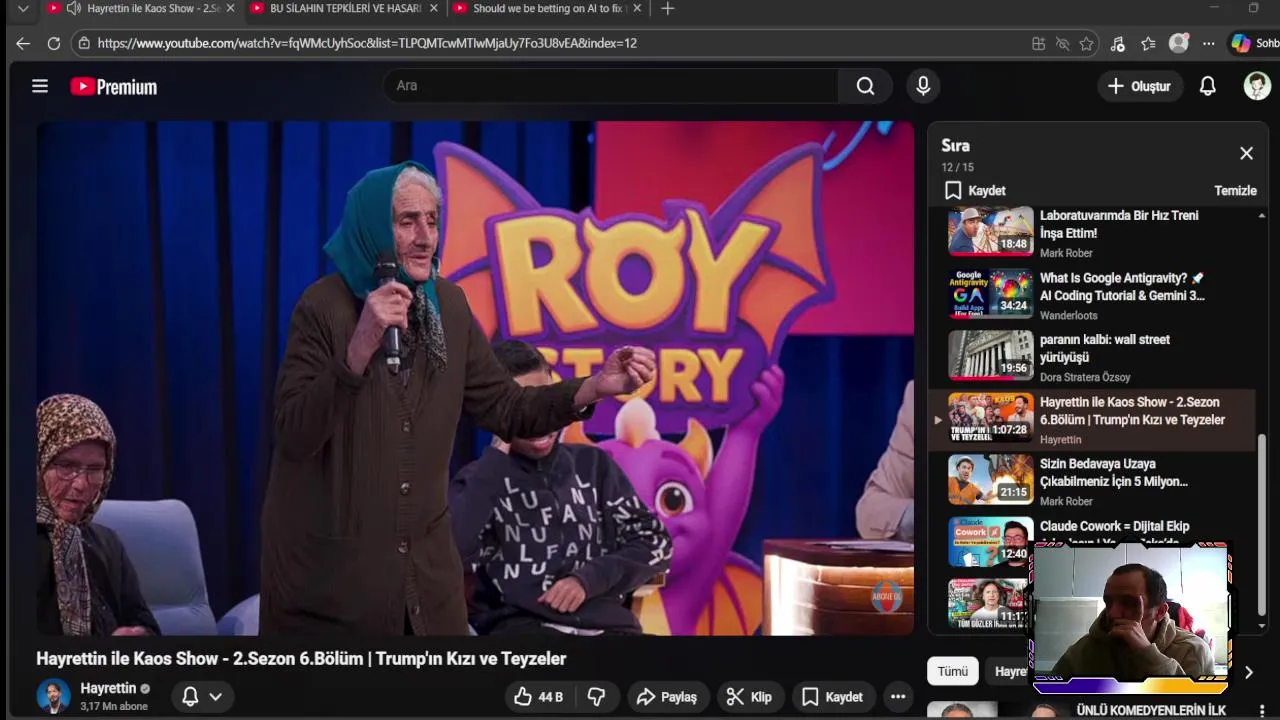
Task: Open a new browser tab
Action: pyautogui.click(x=668, y=8)
